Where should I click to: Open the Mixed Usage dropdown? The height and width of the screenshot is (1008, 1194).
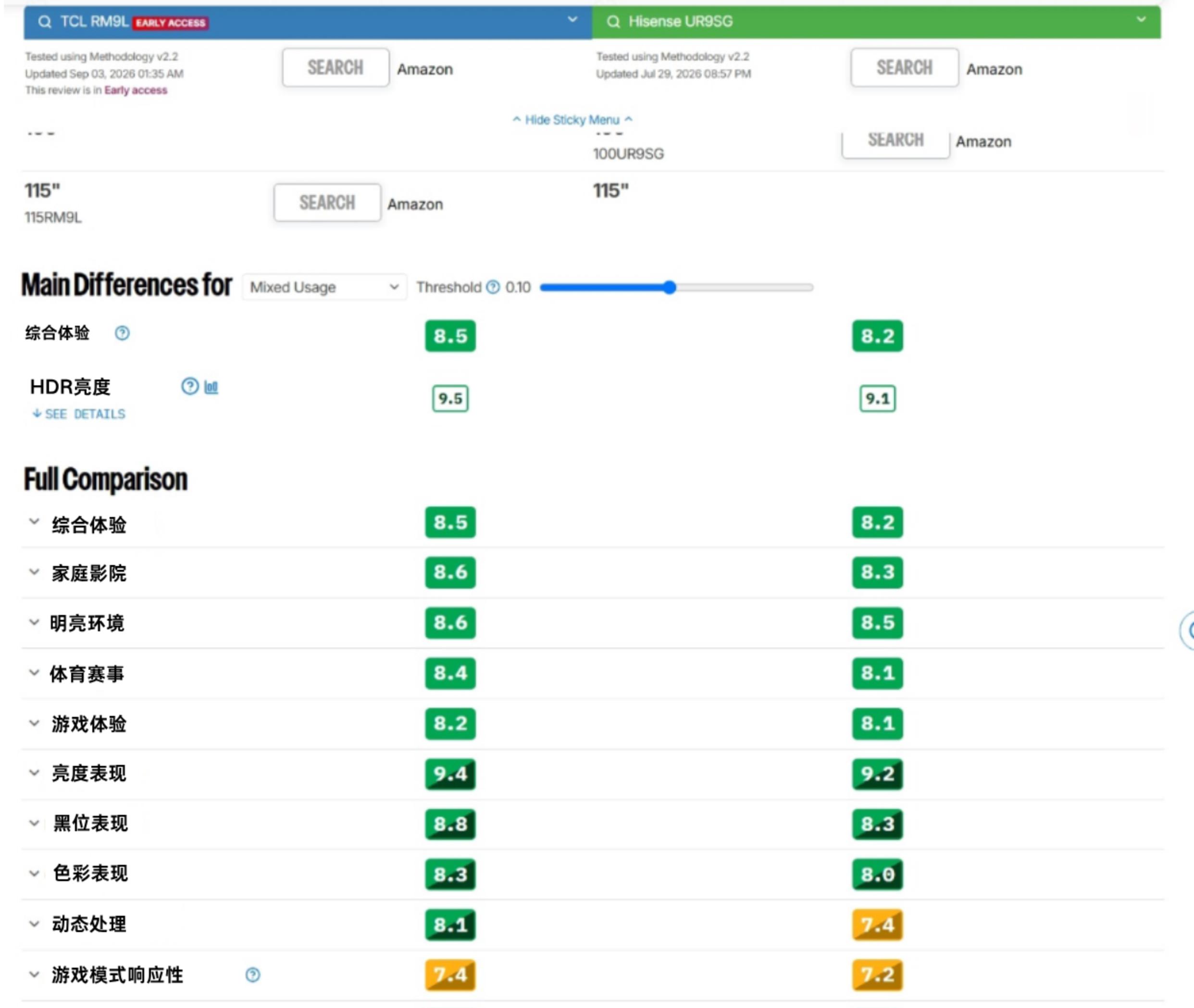324,287
